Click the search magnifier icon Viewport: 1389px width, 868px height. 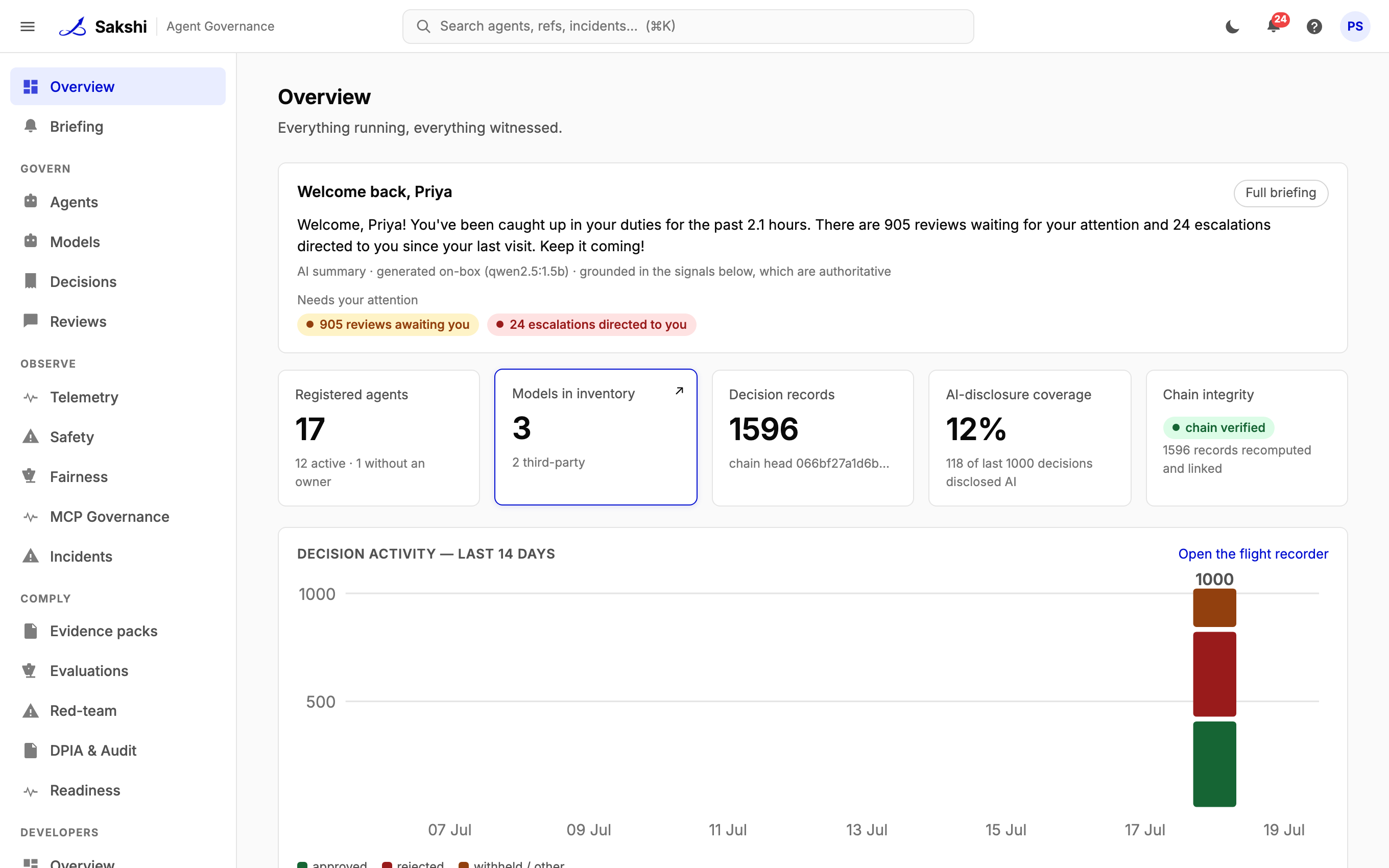423,27
